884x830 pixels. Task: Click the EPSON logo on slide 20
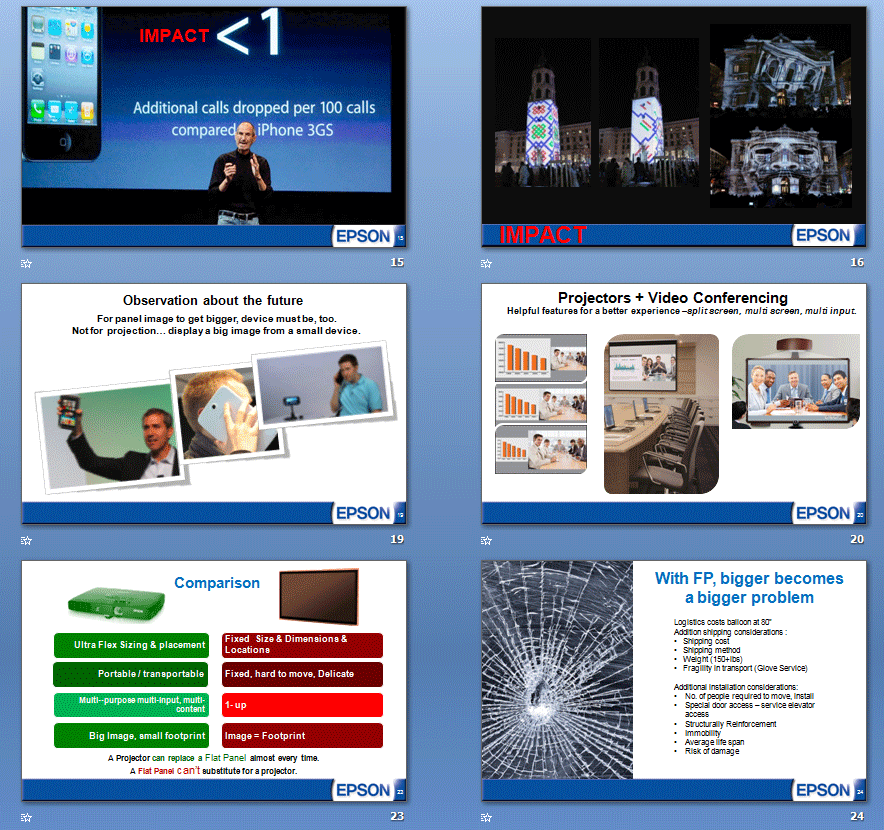click(x=823, y=513)
